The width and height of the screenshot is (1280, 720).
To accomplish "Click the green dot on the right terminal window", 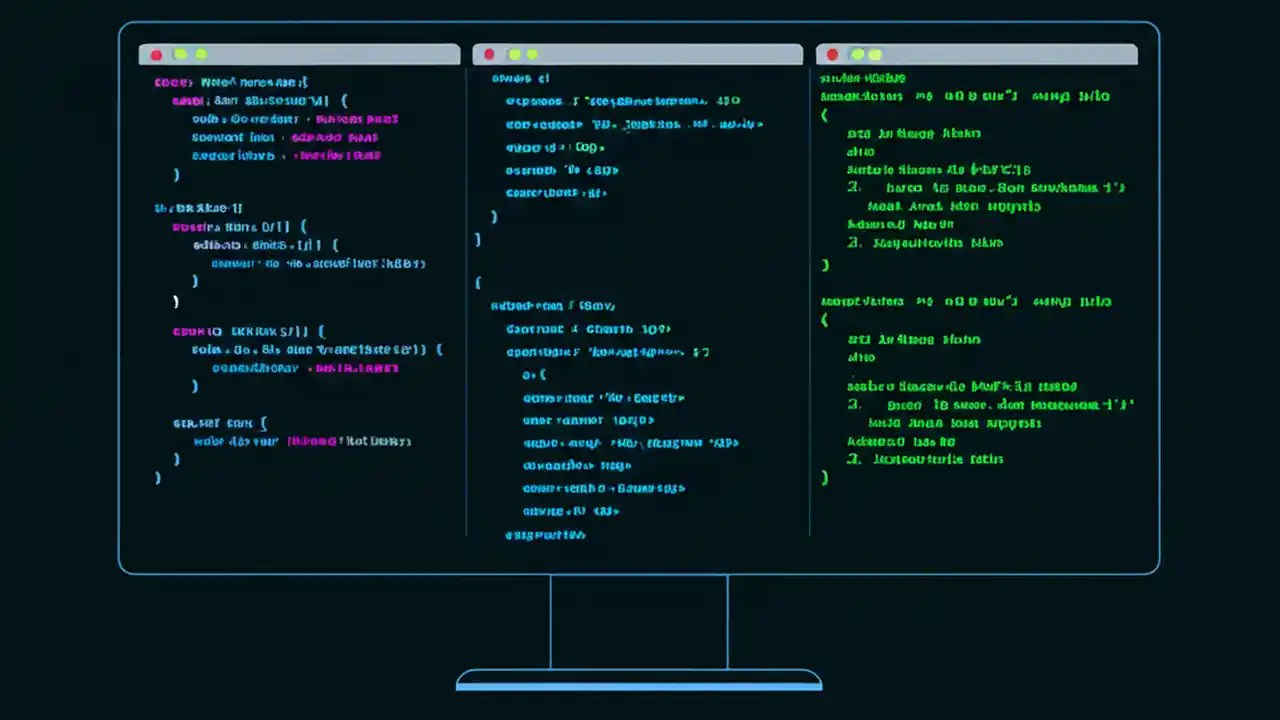I will point(873,55).
